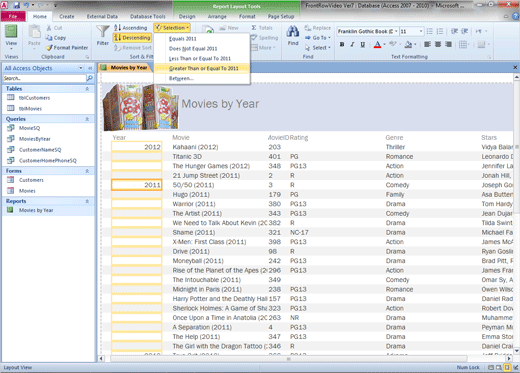Toggle Underline formatting
The image size is (520, 373).
362,44
